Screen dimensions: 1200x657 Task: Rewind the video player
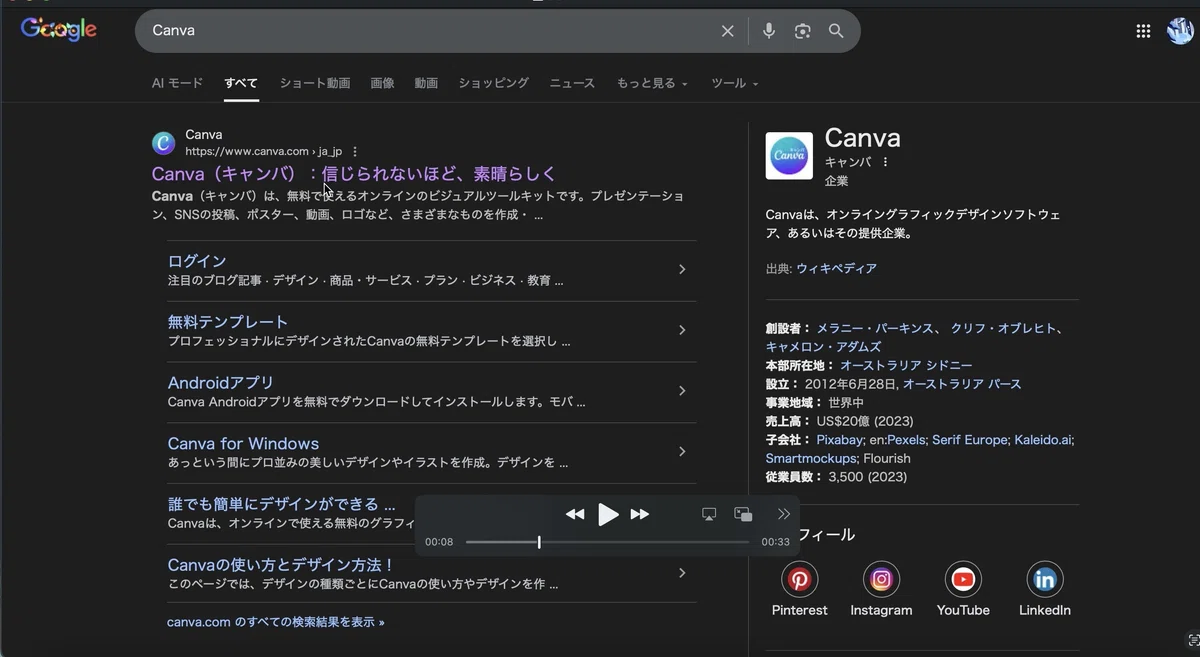(575, 514)
